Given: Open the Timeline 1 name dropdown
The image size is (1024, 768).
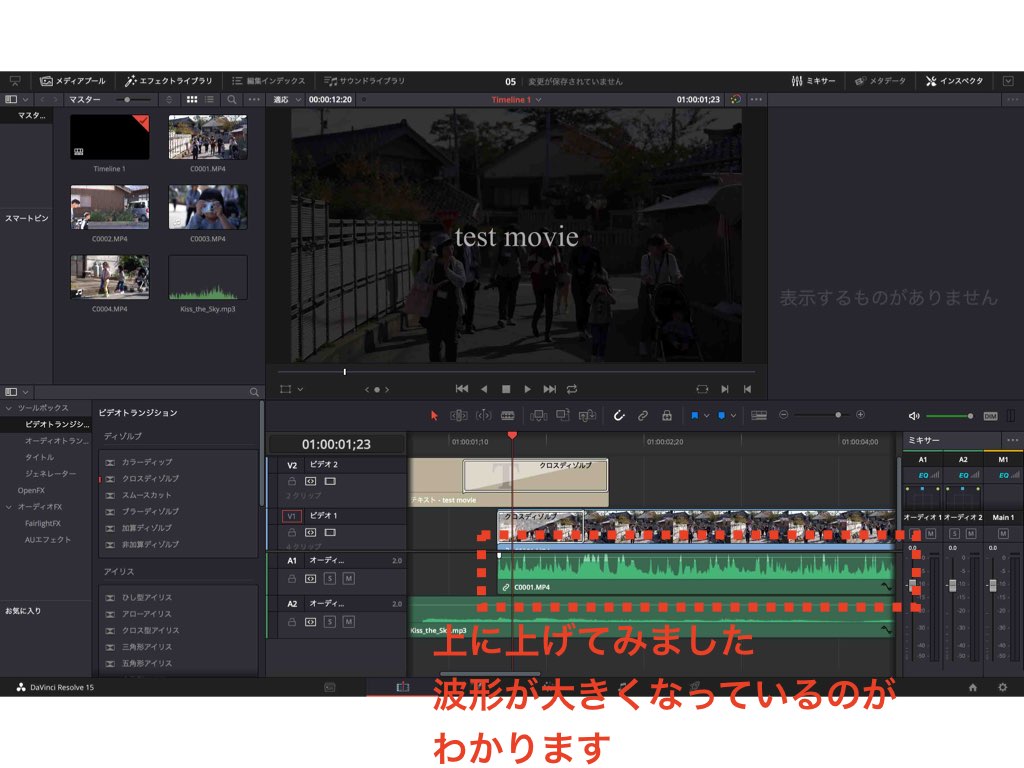Looking at the screenshot, I should [516, 99].
